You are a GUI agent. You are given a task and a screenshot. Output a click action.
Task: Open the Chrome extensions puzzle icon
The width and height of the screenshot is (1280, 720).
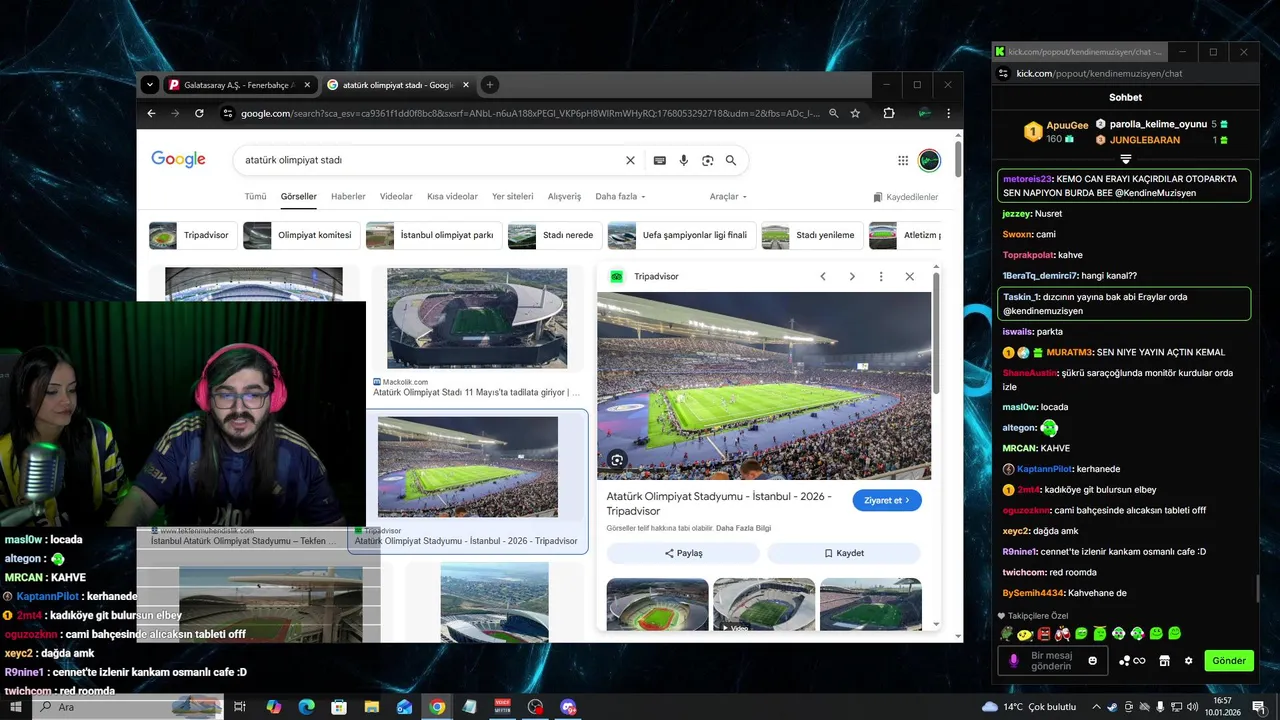pos(889,113)
